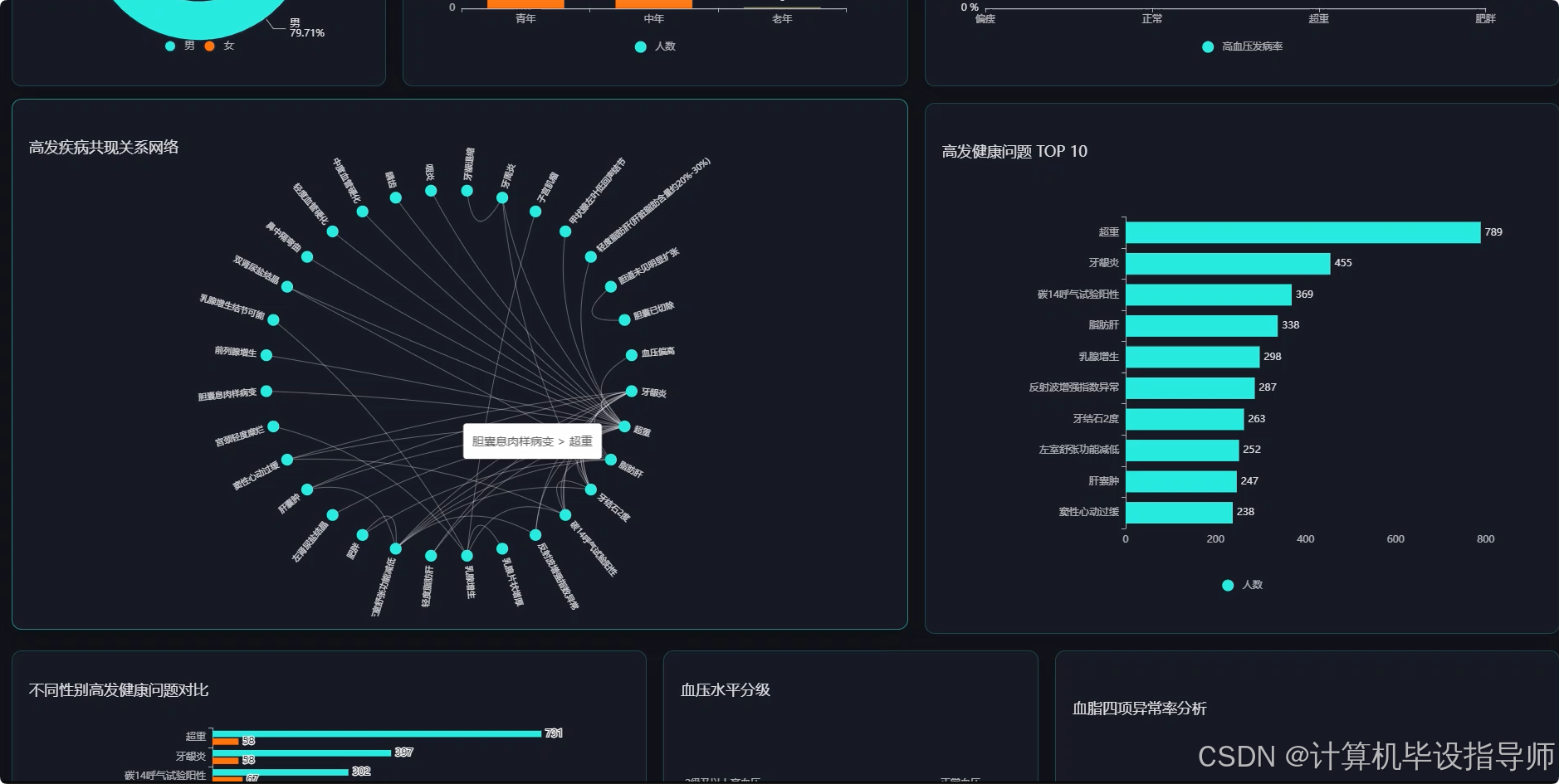Viewport: 1559px width, 784px height.
Task: Click the 高发健康问题 TOP 10 title
Action: [1014, 152]
